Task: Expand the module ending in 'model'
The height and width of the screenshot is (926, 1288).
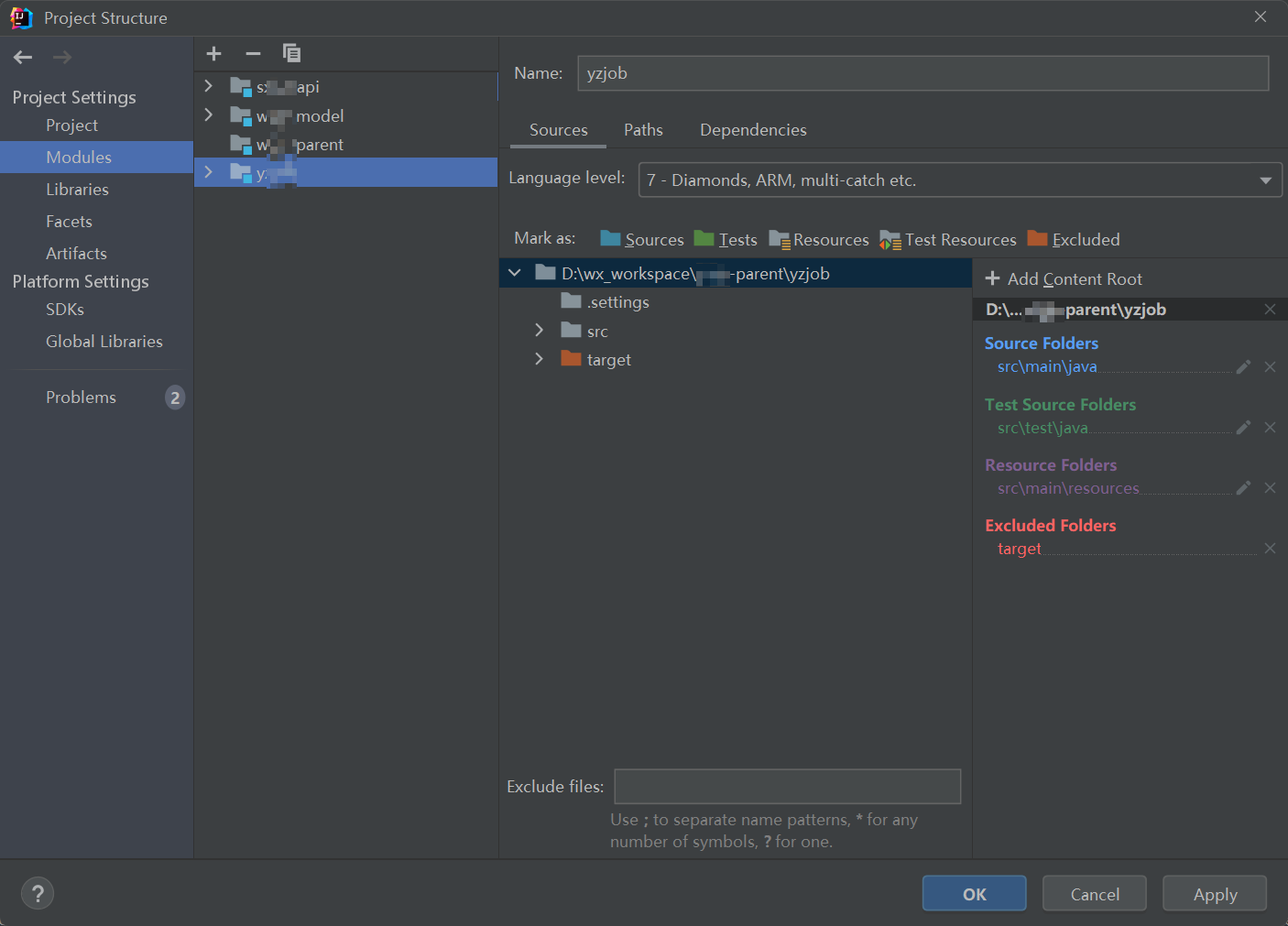Action: click(208, 114)
